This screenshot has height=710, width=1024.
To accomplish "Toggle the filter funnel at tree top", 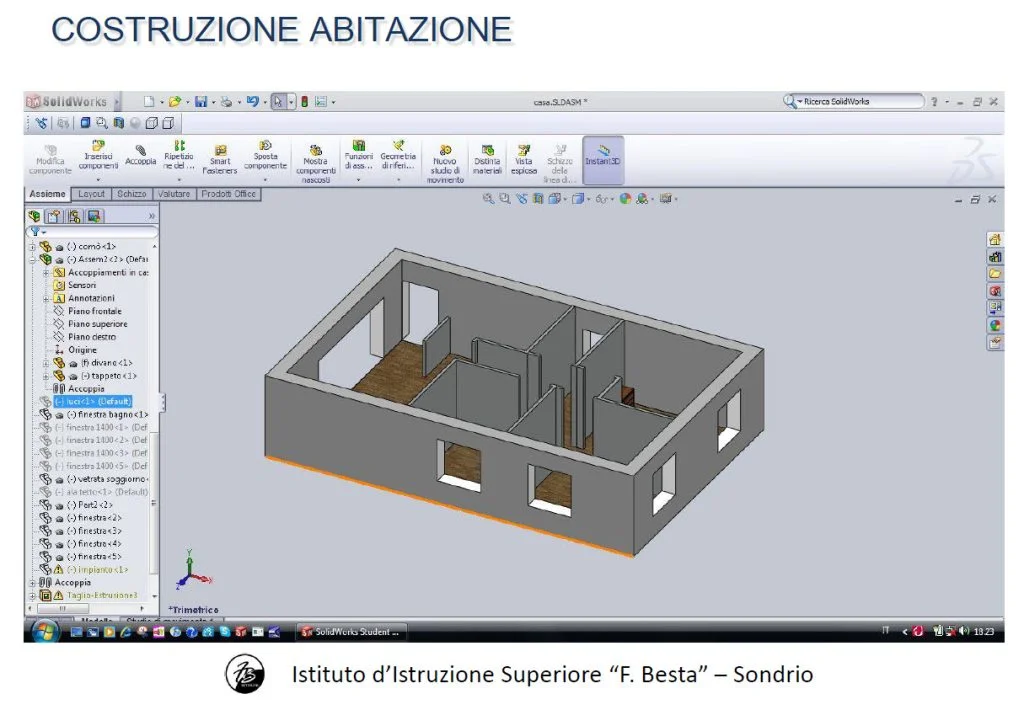I will pos(34,229).
